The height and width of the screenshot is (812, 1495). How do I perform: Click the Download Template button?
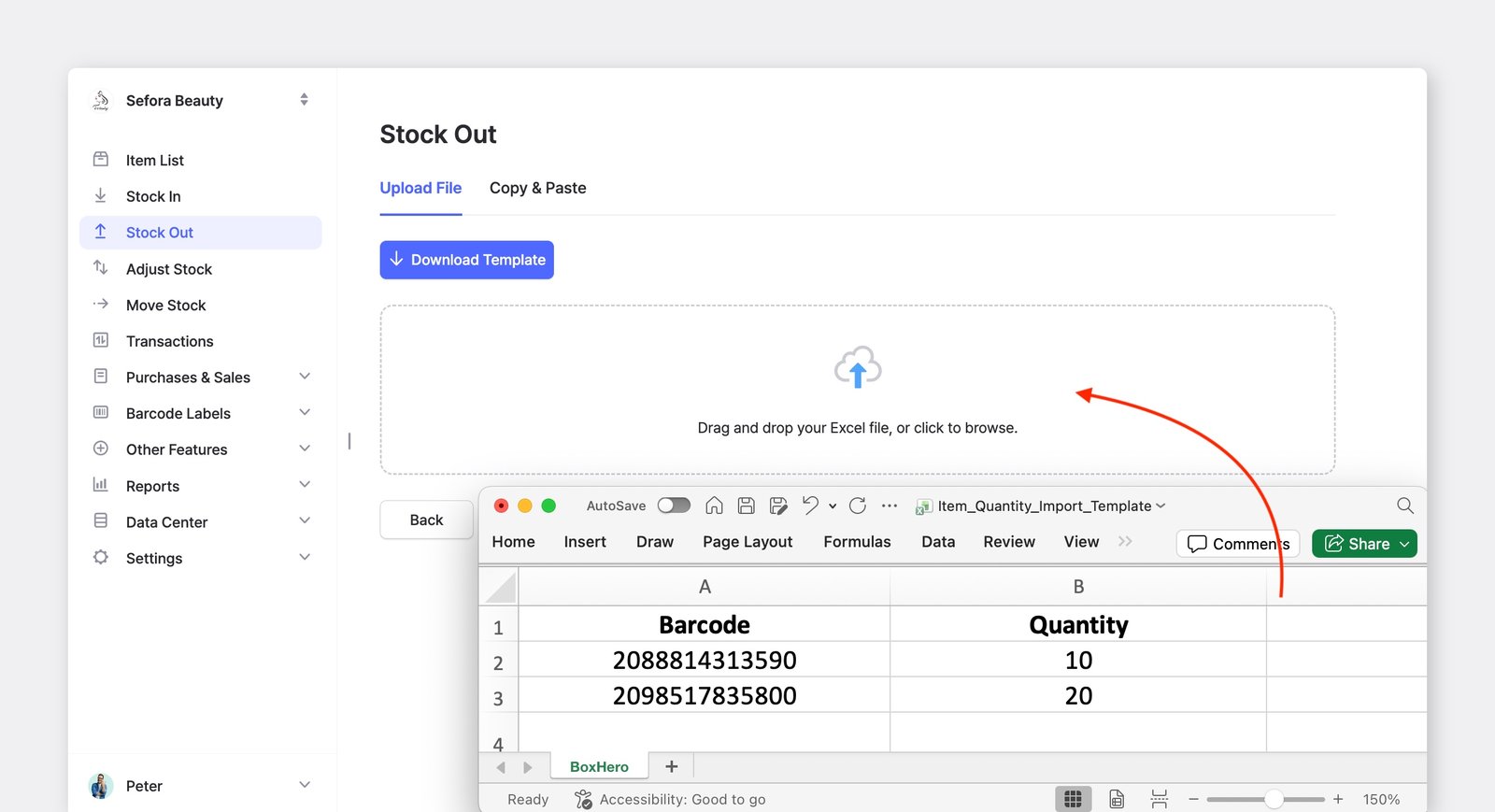pyautogui.click(x=466, y=260)
